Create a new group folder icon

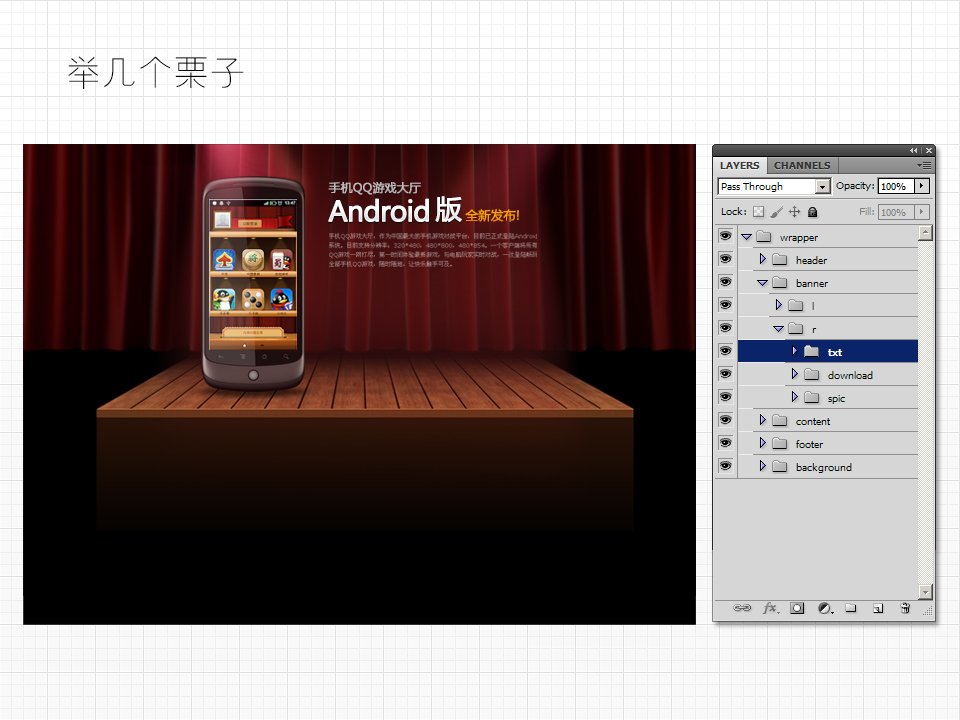[x=851, y=608]
